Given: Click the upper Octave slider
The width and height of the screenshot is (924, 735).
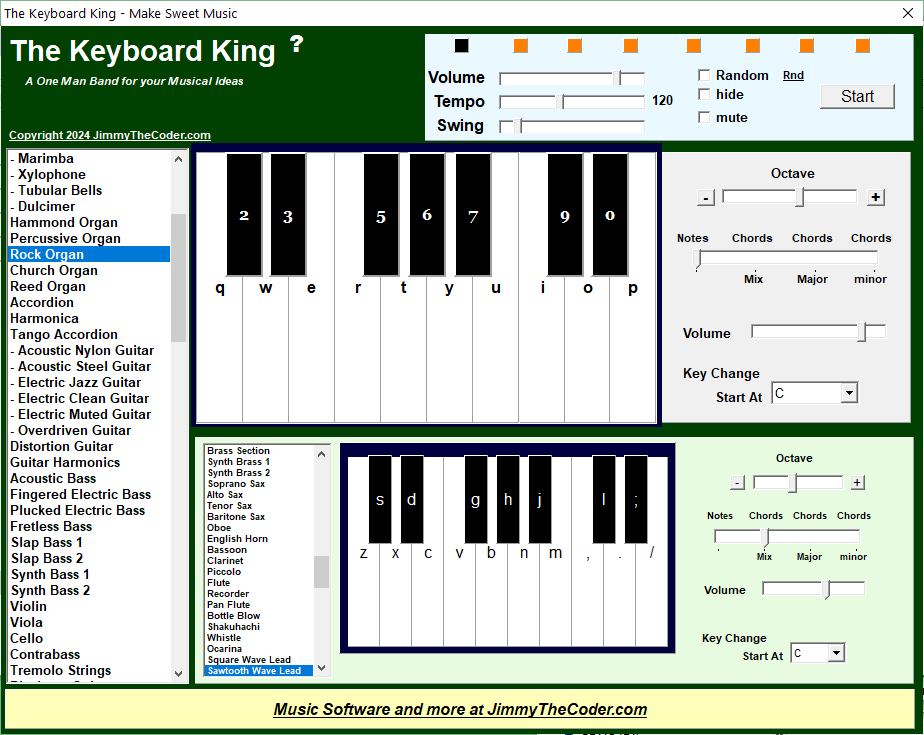Looking at the screenshot, I should pos(790,197).
